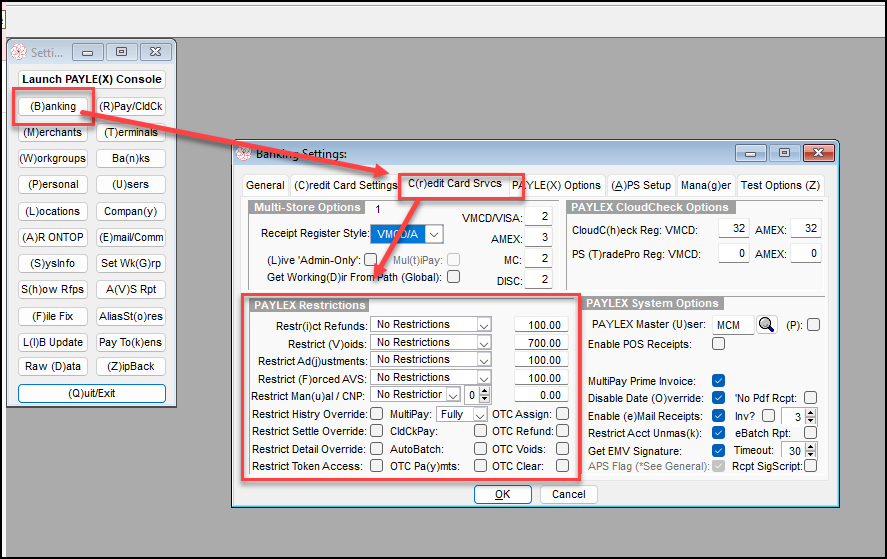Click the PAYLEX Master User search magnifier icon

tap(767, 325)
